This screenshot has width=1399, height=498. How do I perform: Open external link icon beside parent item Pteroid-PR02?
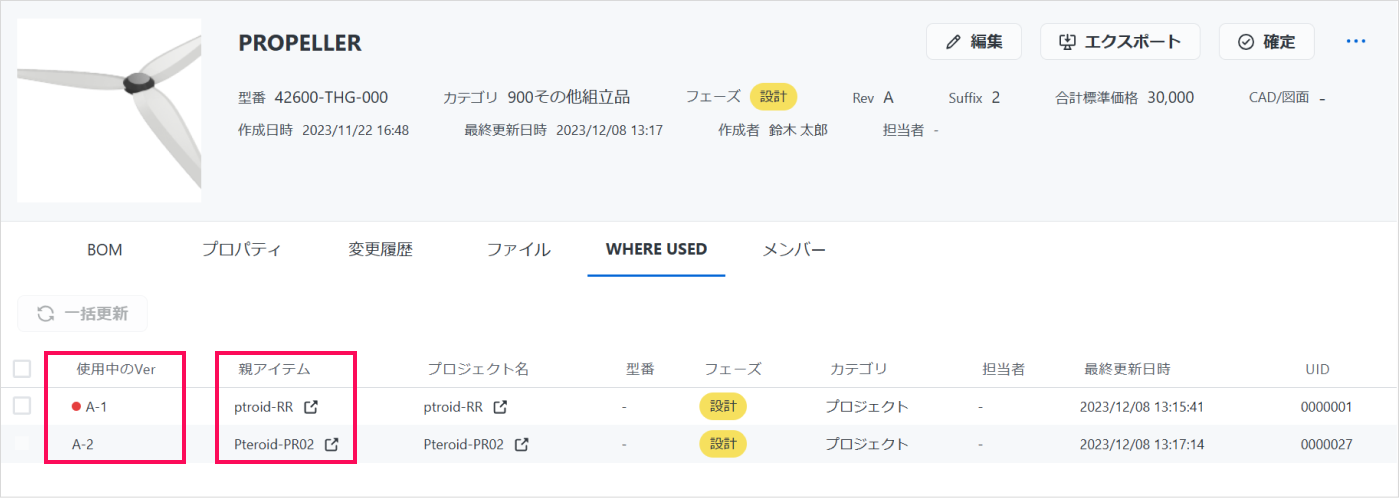coord(332,445)
